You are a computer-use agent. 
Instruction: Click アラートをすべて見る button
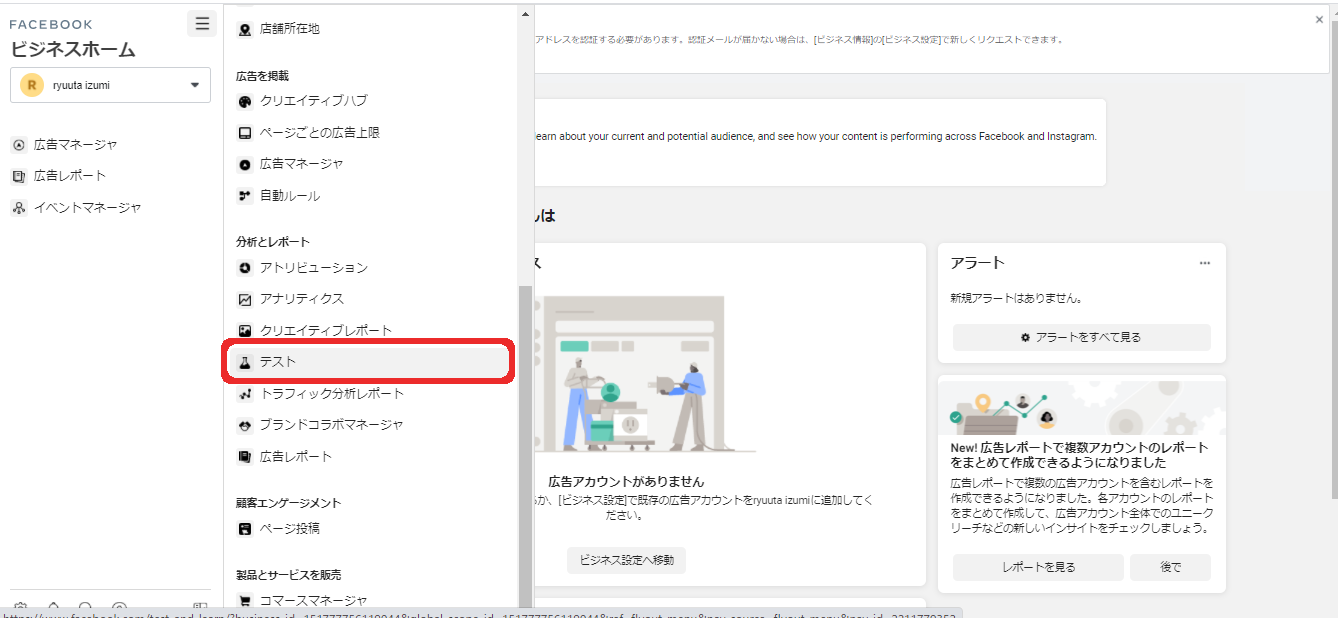click(x=1081, y=338)
